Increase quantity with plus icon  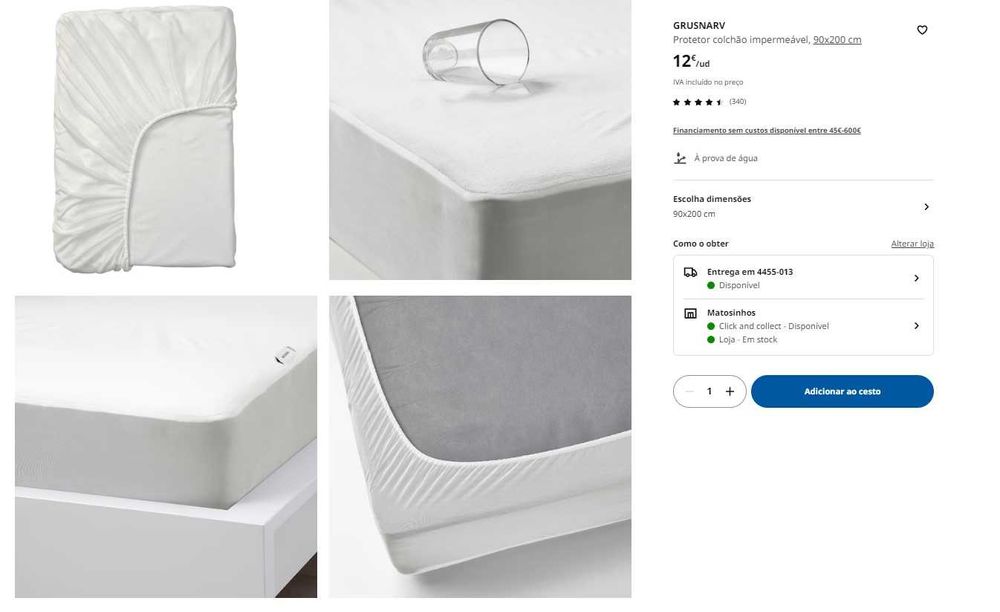[730, 391]
